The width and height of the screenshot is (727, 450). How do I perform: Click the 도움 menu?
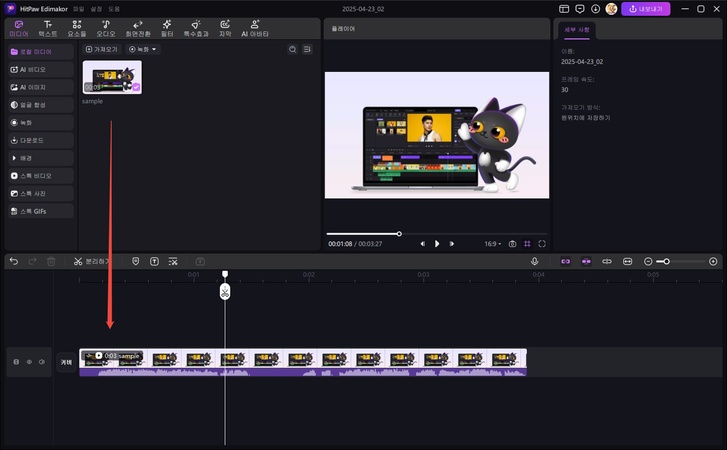coord(114,9)
